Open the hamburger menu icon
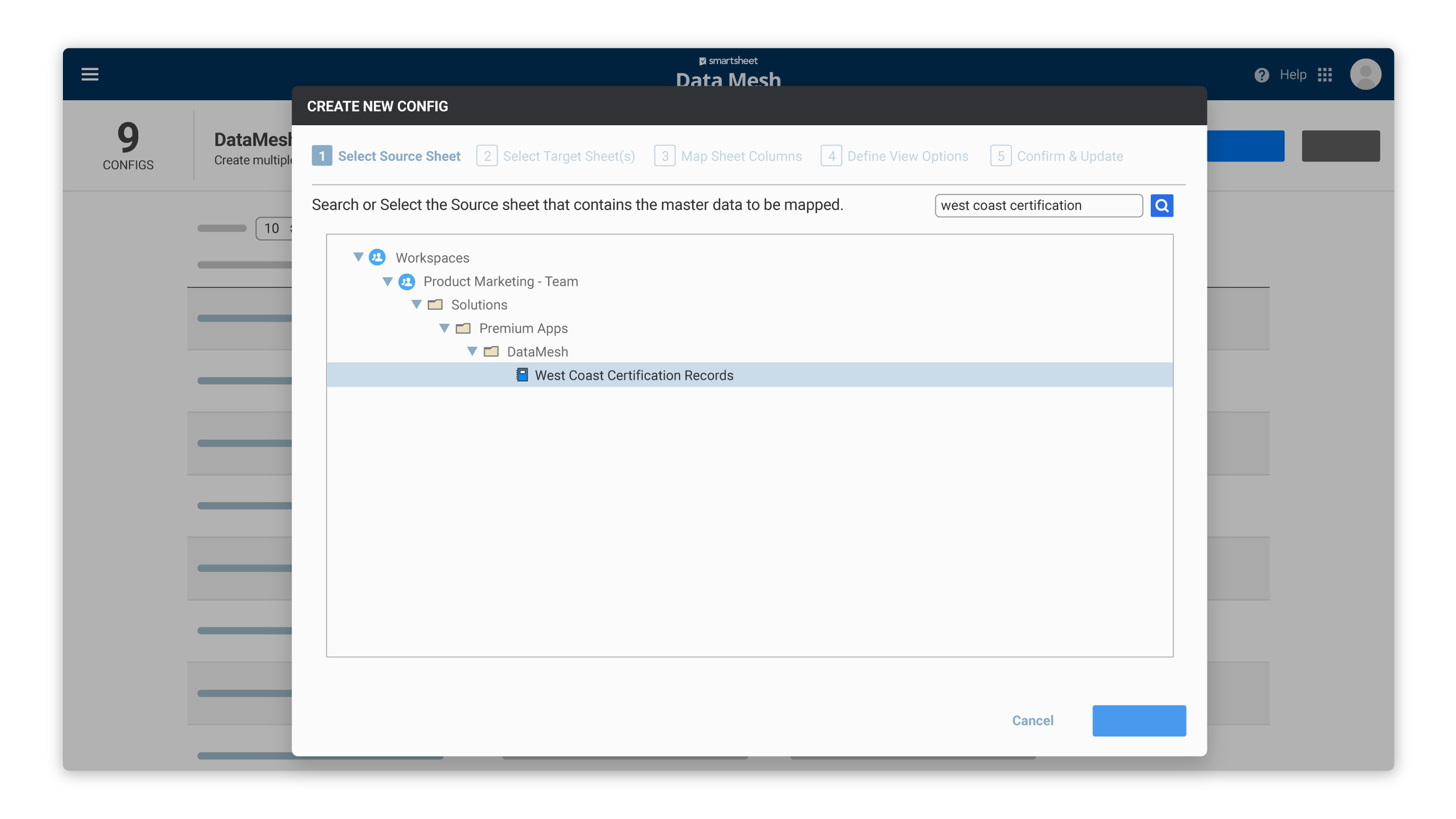Viewport: 1456px width, 819px height. (90, 75)
